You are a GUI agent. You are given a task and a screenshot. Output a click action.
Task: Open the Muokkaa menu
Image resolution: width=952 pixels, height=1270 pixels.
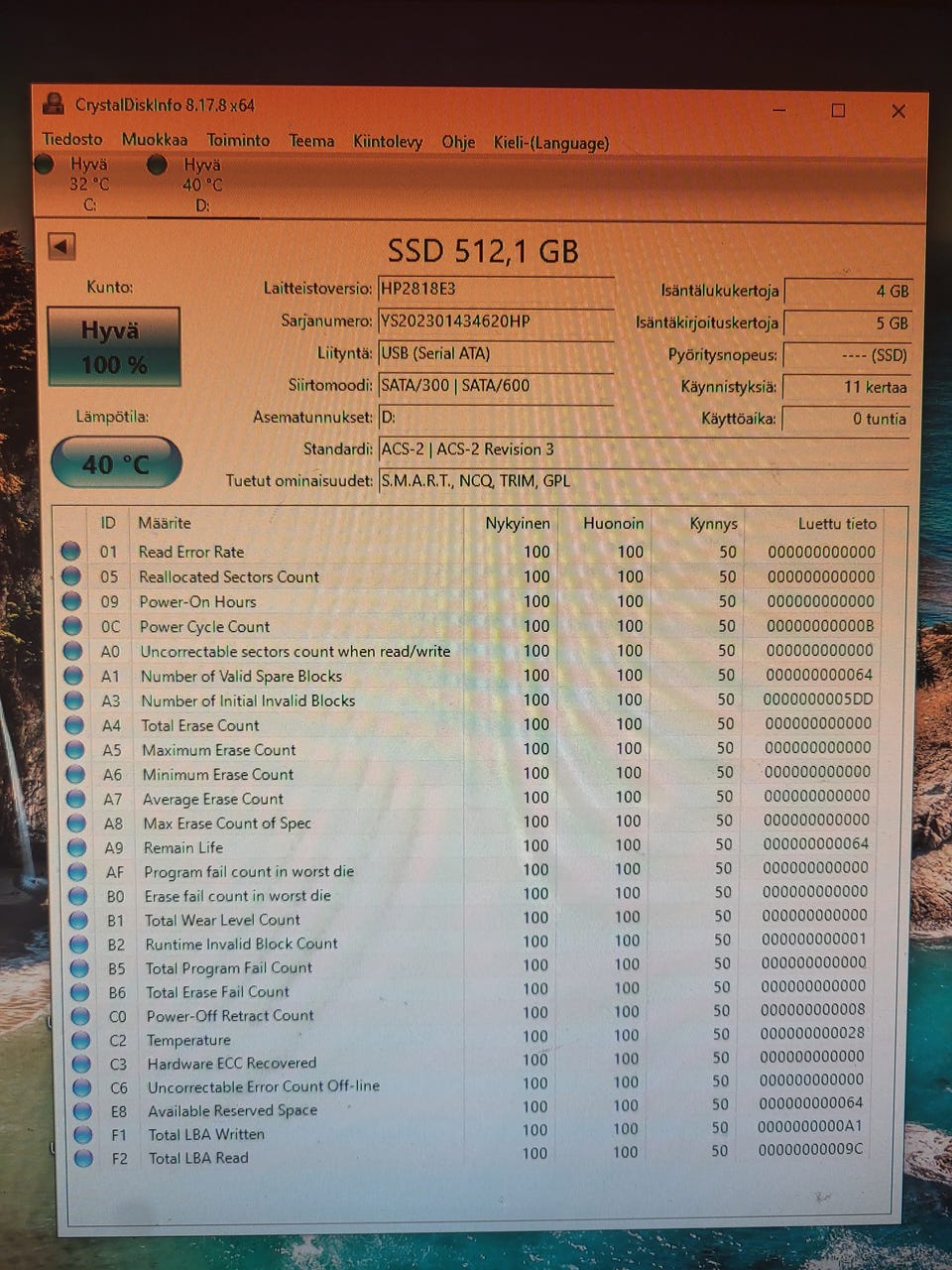(155, 140)
